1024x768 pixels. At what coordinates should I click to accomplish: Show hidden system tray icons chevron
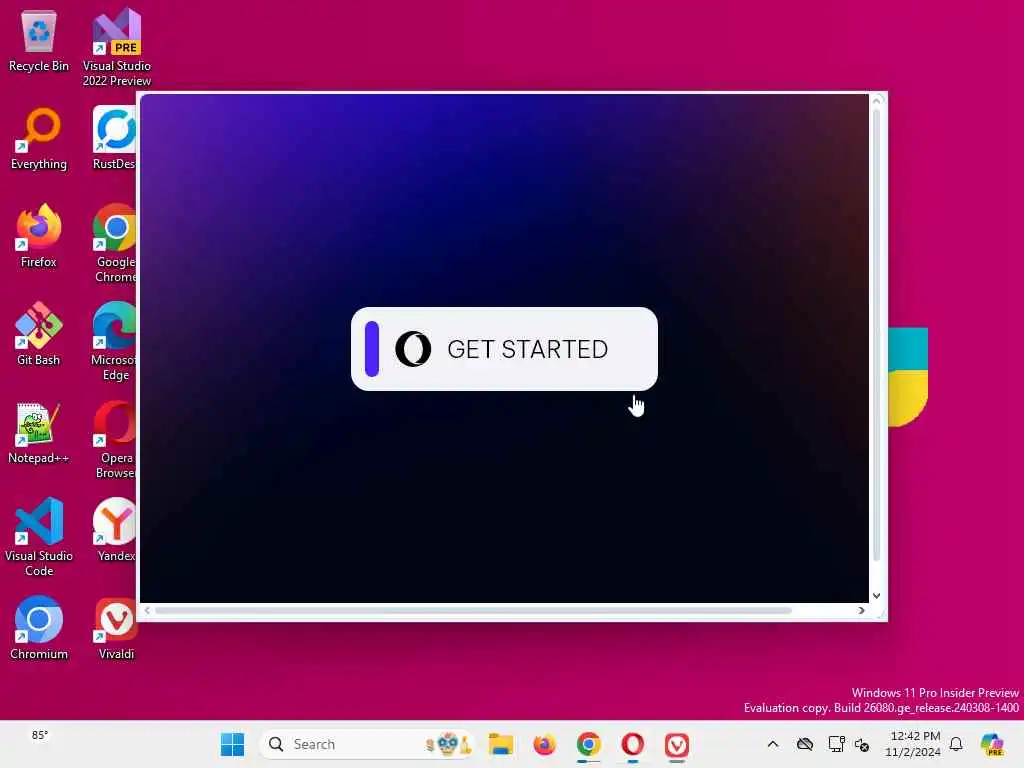(773, 744)
